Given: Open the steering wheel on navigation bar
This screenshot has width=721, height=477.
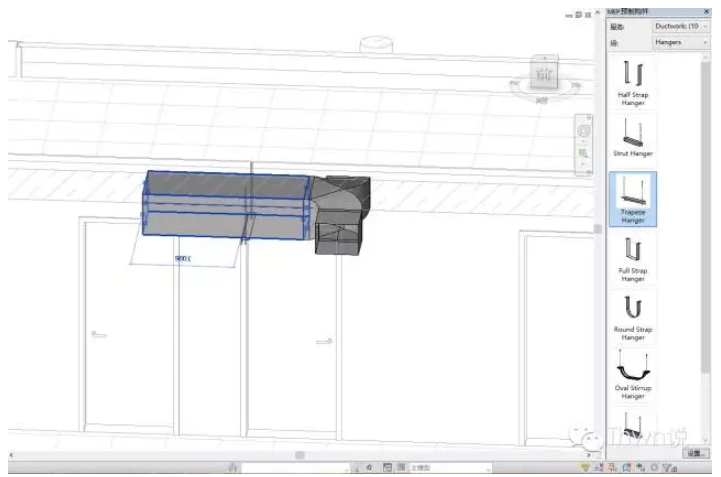Looking at the screenshot, I should (x=584, y=131).
